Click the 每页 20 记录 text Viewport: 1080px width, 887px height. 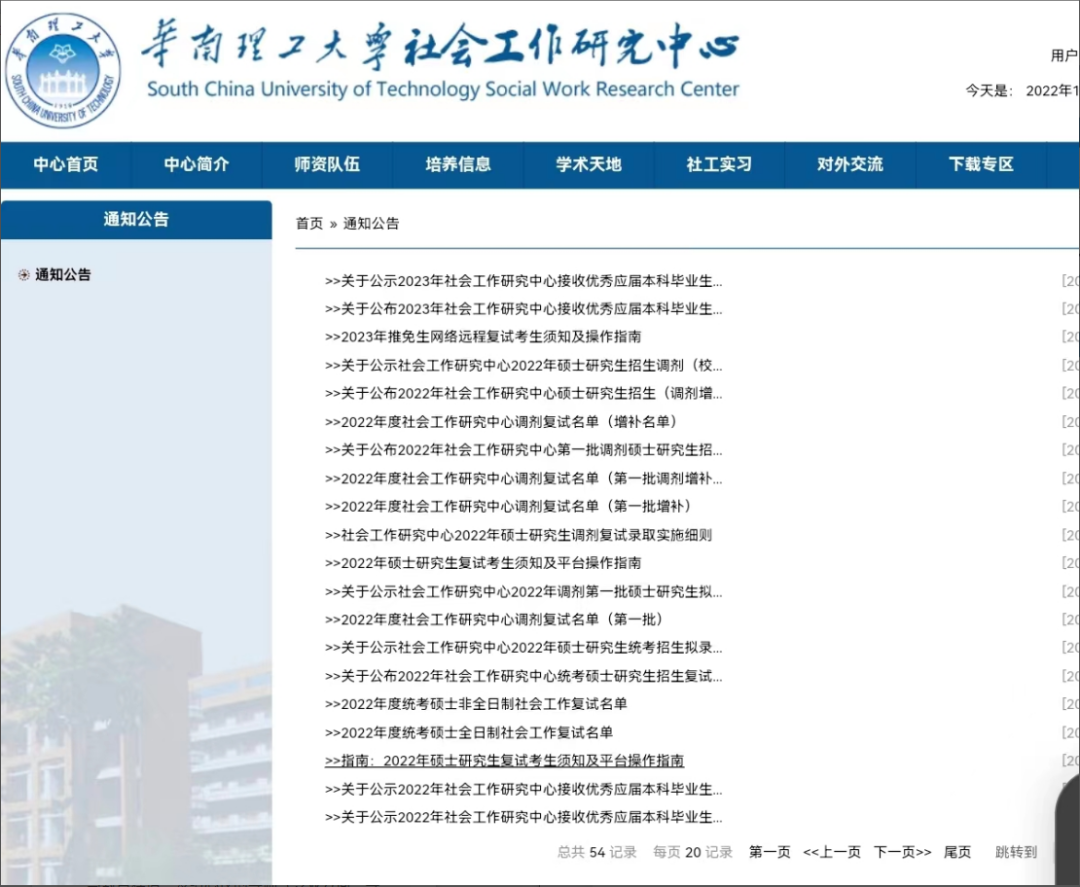(693, 853)
